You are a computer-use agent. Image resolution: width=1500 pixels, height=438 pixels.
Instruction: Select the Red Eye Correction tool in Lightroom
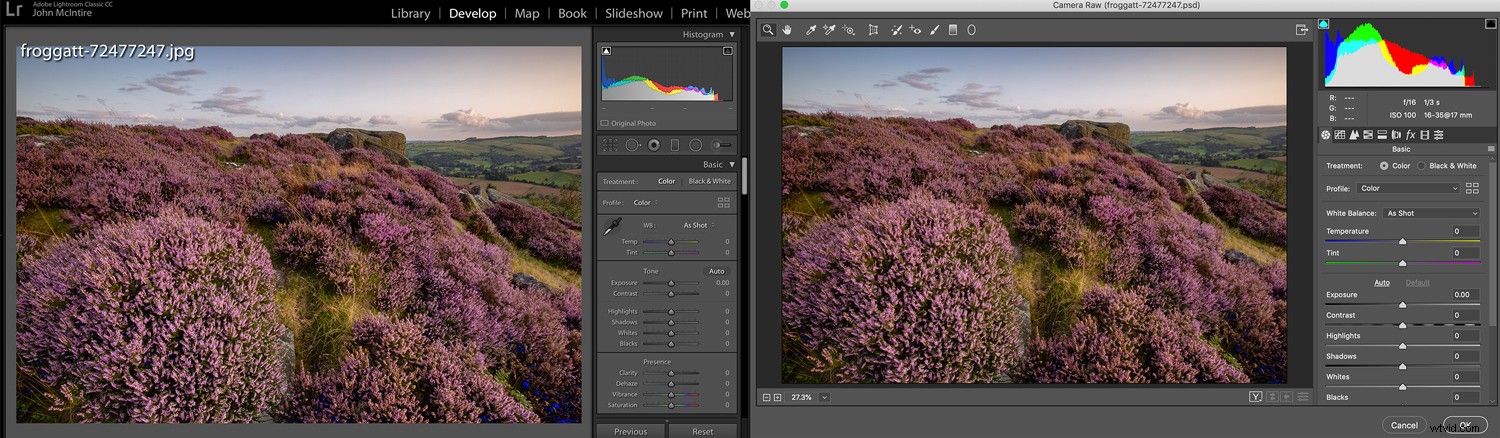(x=653, y=145)
